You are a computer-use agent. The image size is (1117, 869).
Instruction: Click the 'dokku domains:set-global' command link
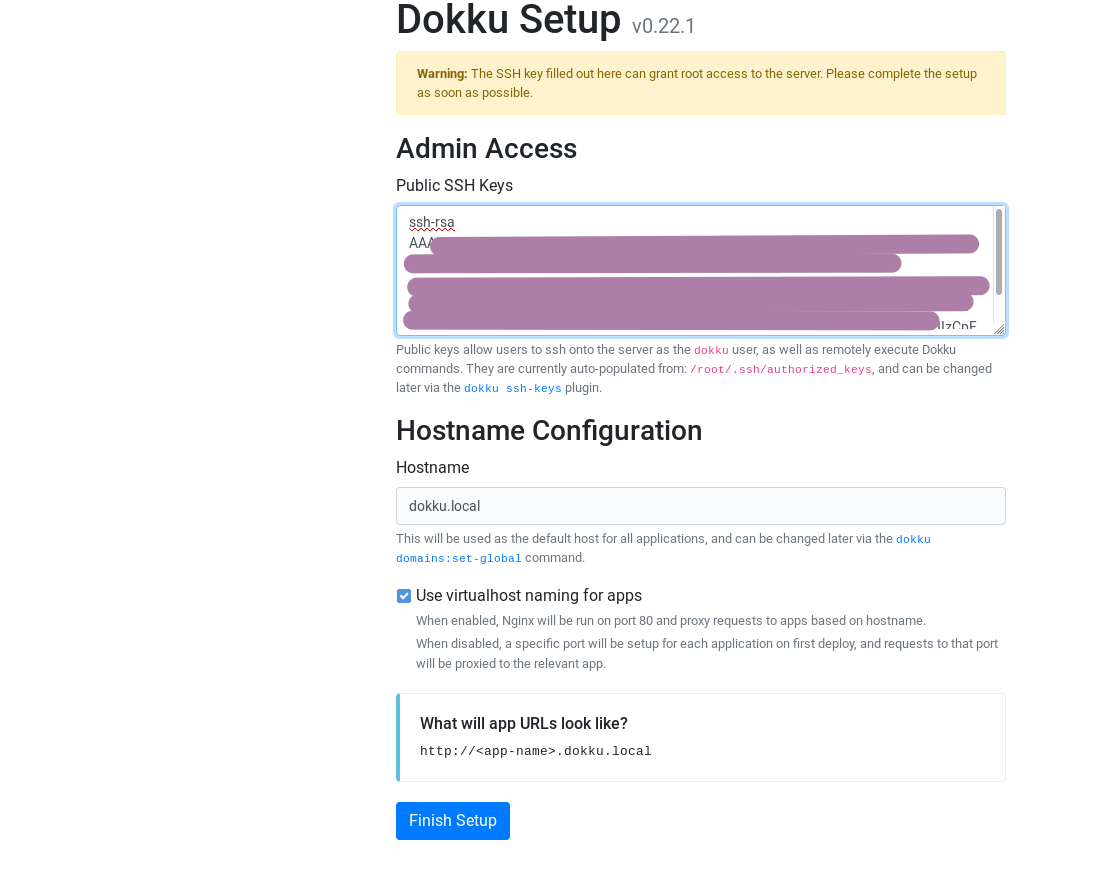click(458, 558)
